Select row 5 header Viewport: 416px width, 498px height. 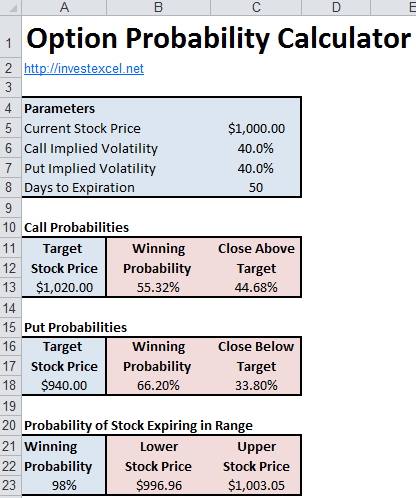(x=11, y=129)
